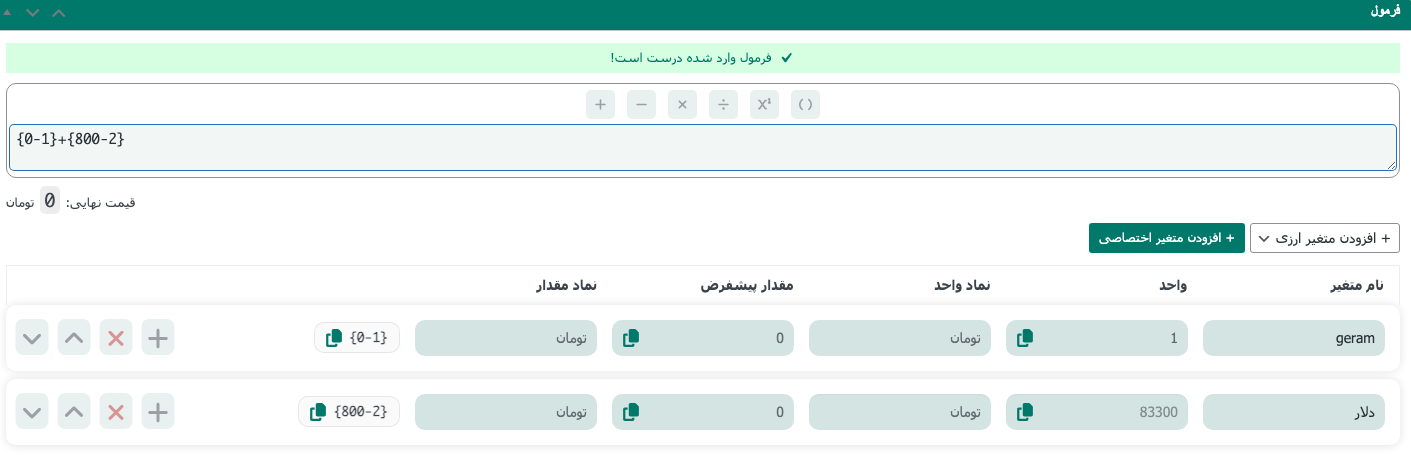Click the افزودن متغیر اختصاصی button
1411x455 pixels.
[1166, 238]
